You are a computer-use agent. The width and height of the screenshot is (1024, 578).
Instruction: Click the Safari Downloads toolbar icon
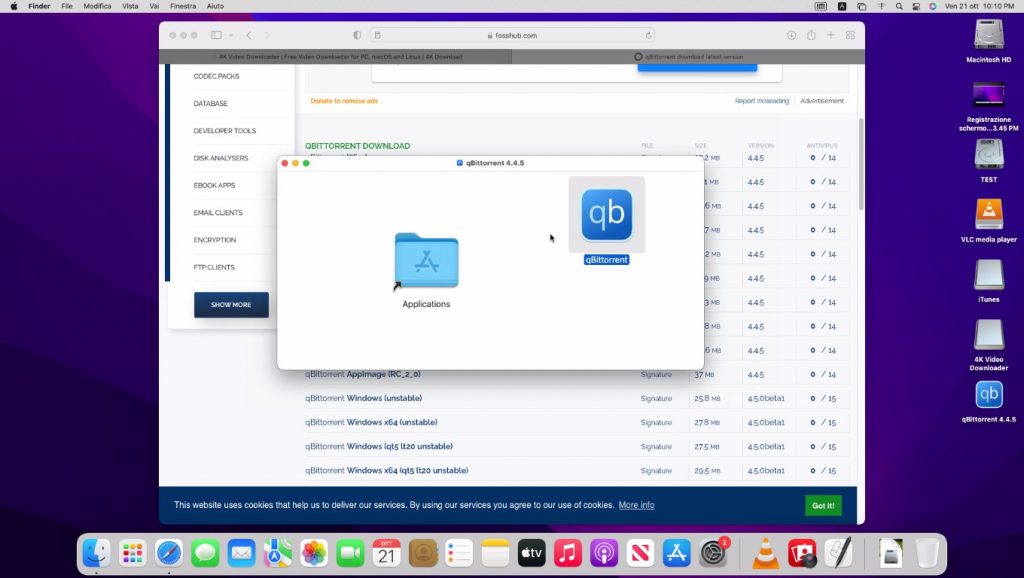[x=791, y=35]
